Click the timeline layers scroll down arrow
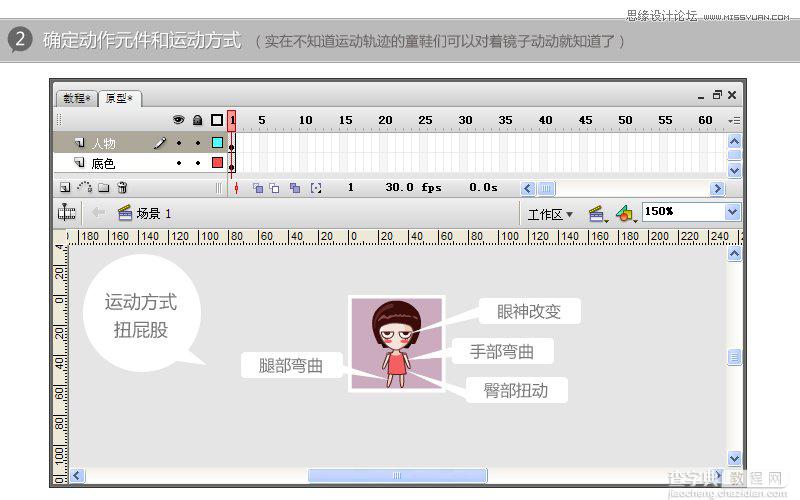 pyautogui.click(x=734, y=170)
